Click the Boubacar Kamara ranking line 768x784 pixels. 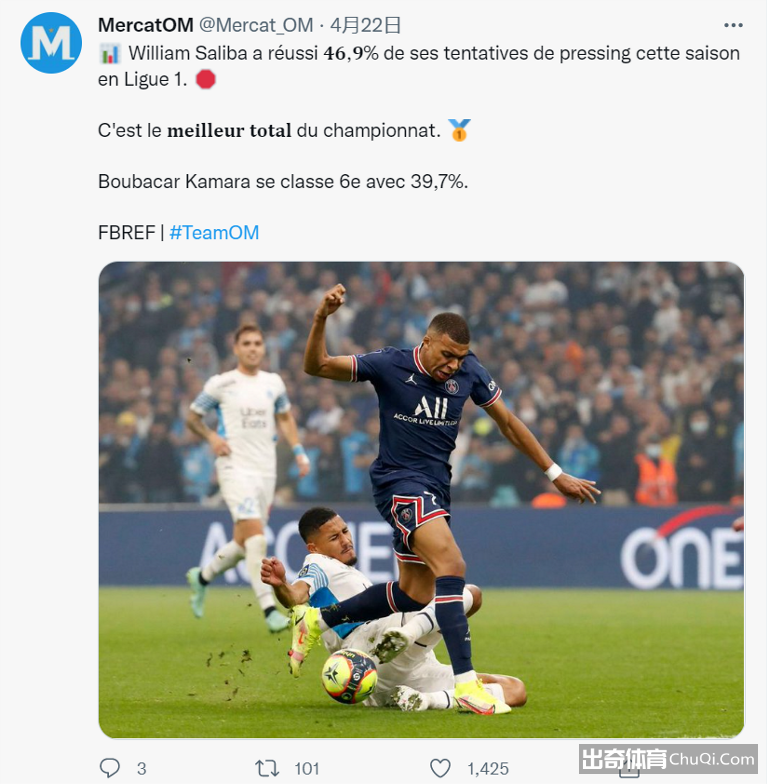click(x=283, y=182)
